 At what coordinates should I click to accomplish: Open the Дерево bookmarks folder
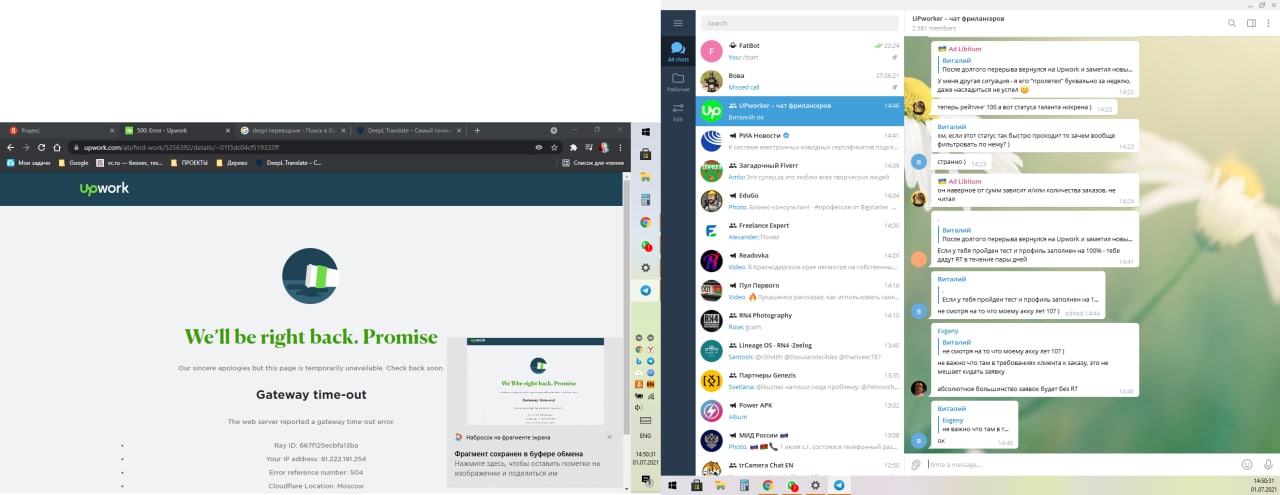(x=233, y=162)
